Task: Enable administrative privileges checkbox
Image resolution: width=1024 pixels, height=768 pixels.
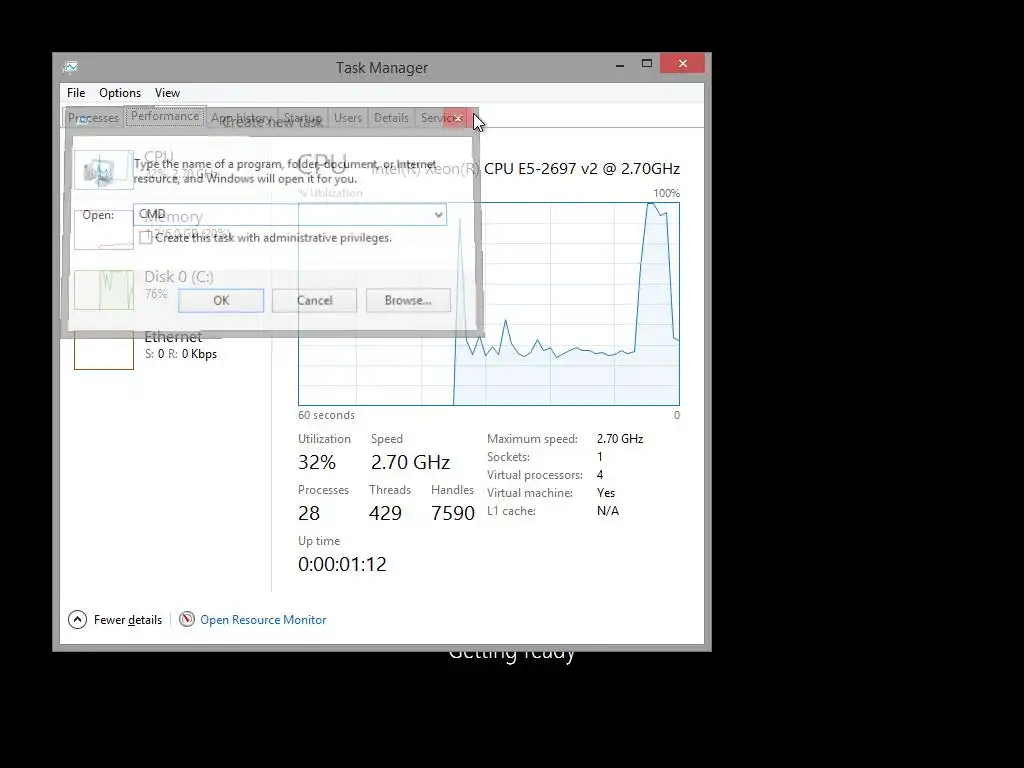Action: (146, 238)
